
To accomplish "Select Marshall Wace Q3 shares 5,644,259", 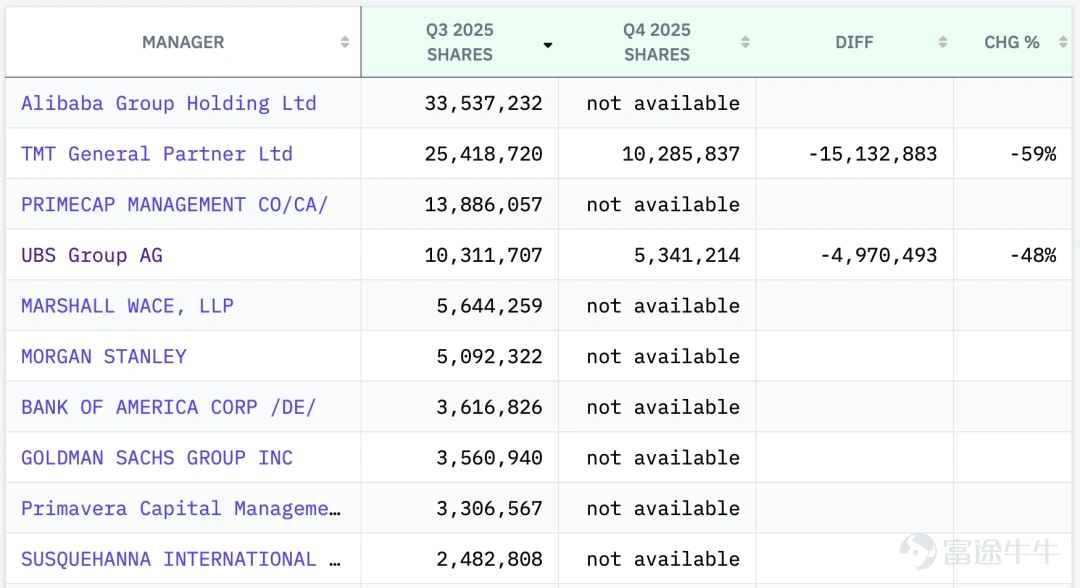I will coord(489,306).
